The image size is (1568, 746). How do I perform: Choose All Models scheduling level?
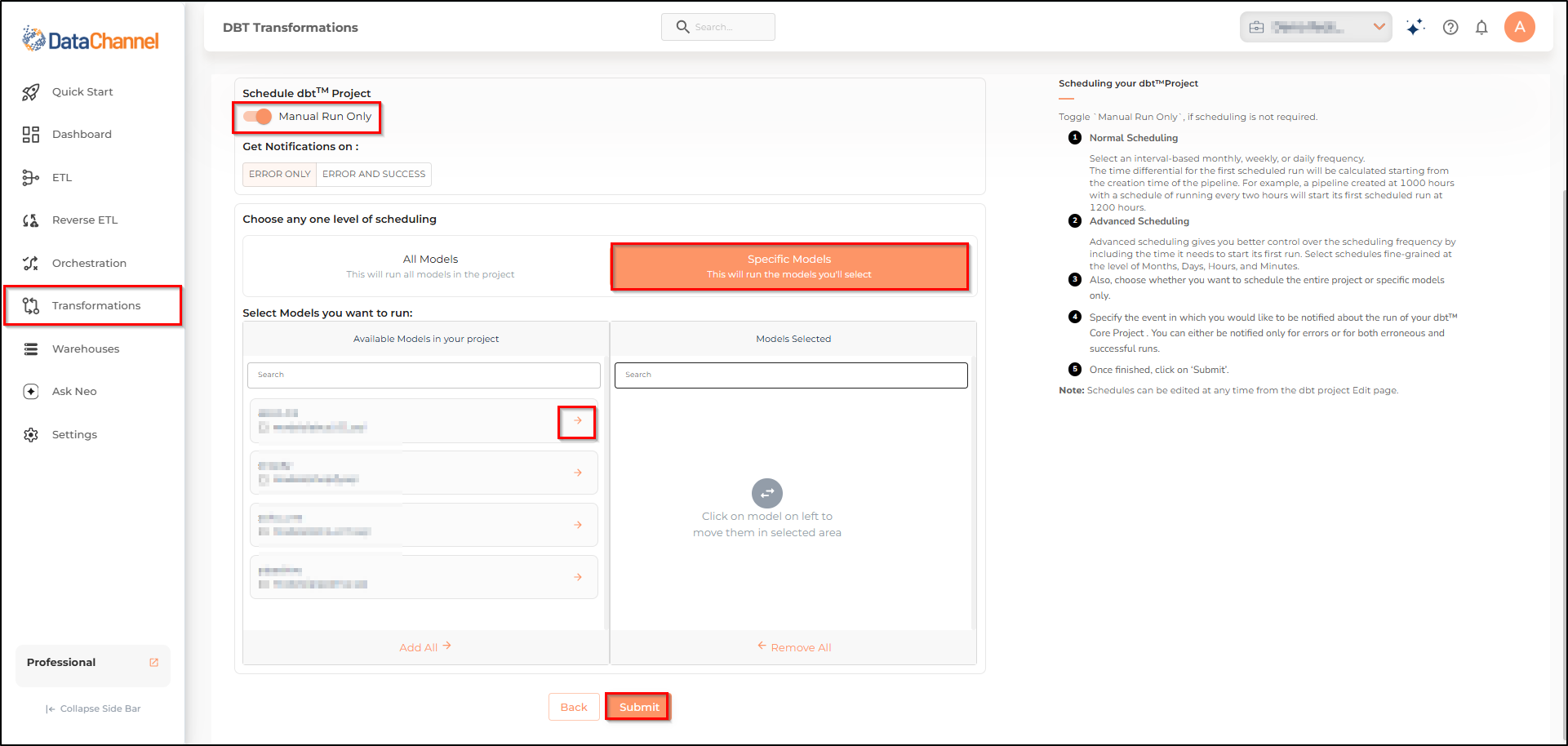[430, 266]
